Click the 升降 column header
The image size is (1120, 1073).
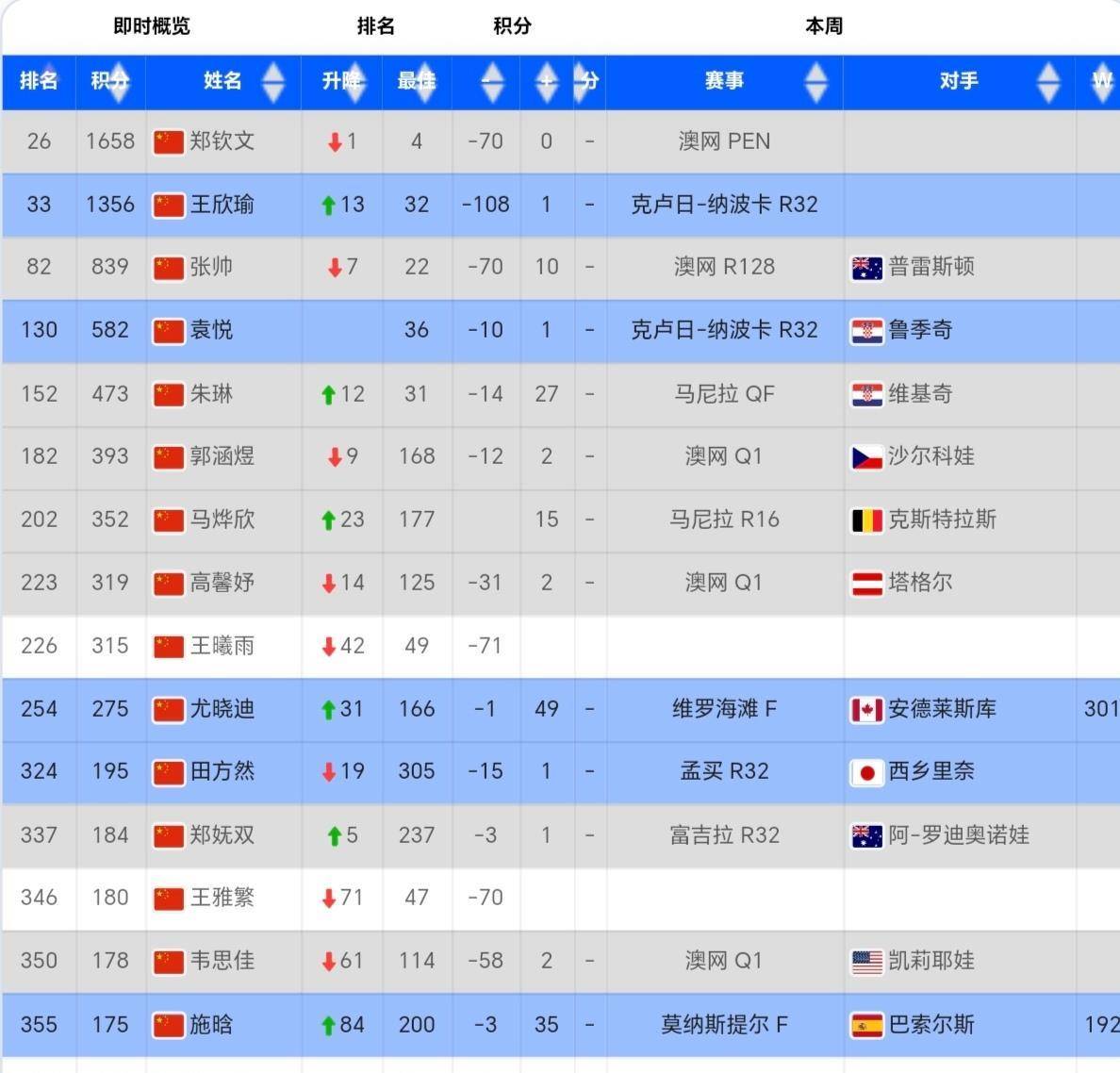coord(341,81)
